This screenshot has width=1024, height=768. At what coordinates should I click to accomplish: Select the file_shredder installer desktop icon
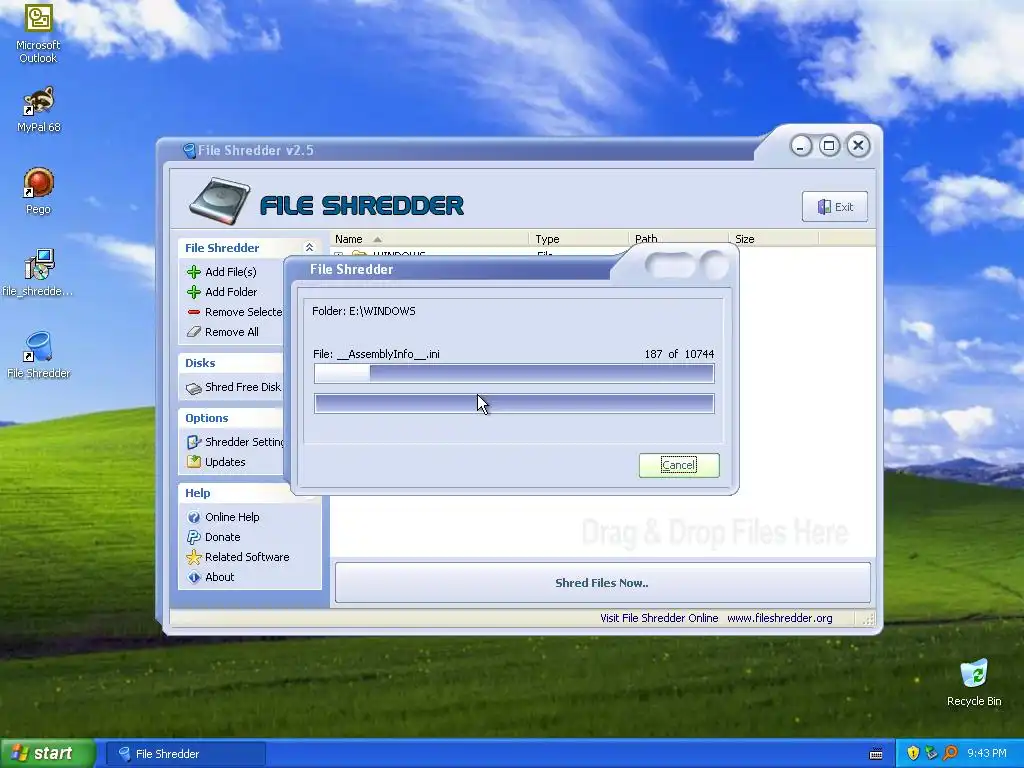tap(38, 273)
